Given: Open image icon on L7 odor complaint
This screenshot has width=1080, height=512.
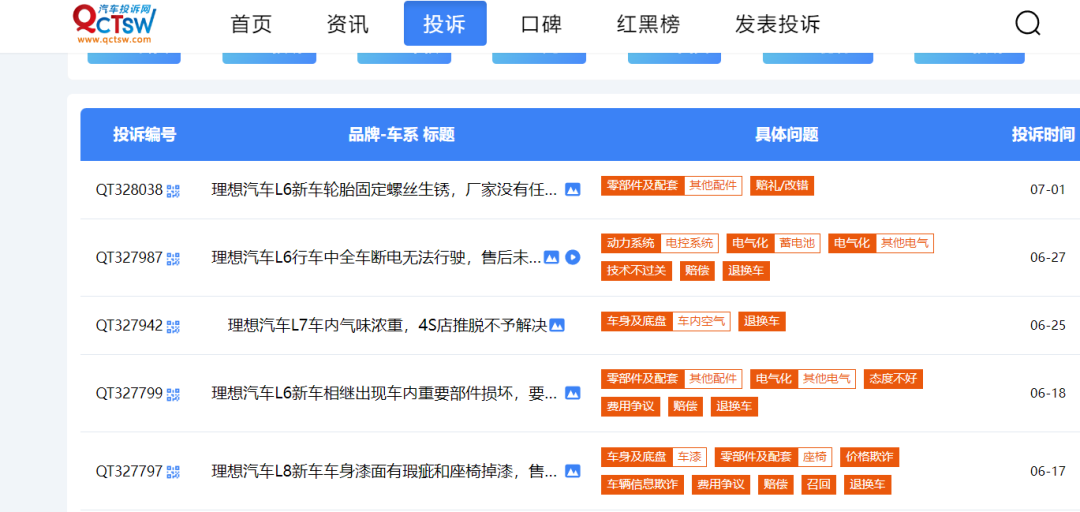Looking at the screenshot, I should pos(557,325).
